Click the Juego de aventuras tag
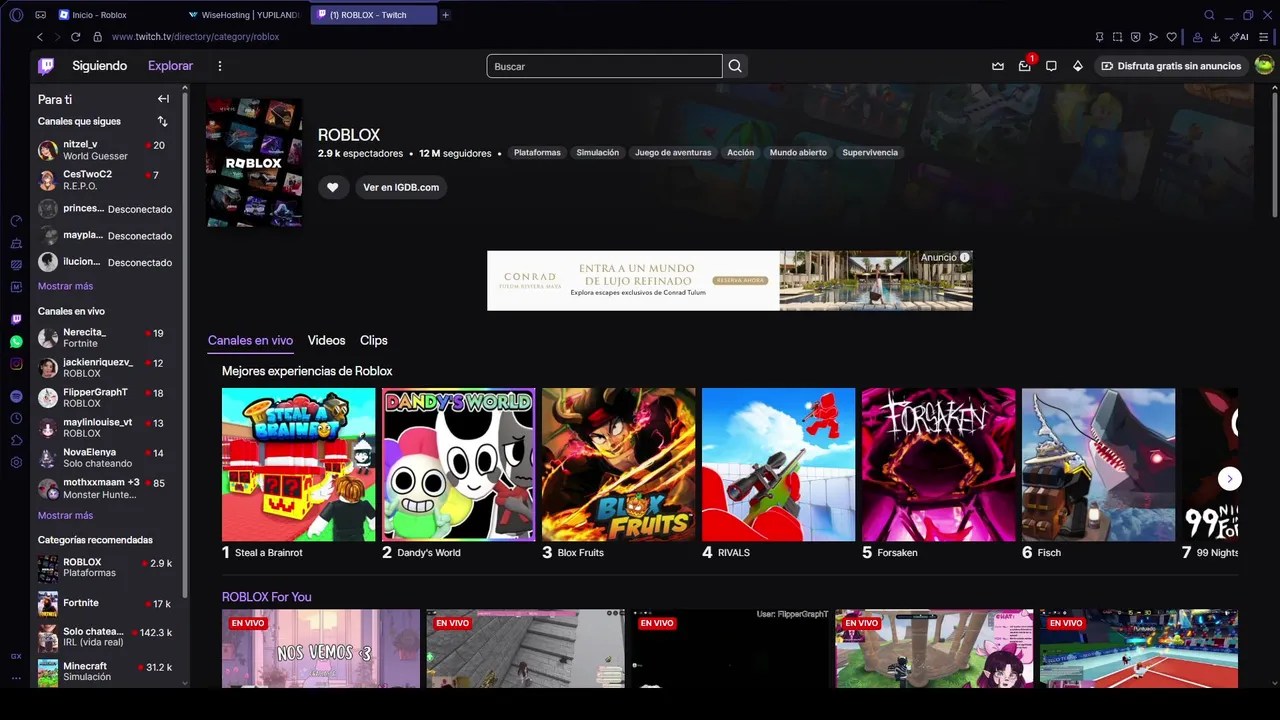Screen dimensions: 1280x720 tap(673, 153)
